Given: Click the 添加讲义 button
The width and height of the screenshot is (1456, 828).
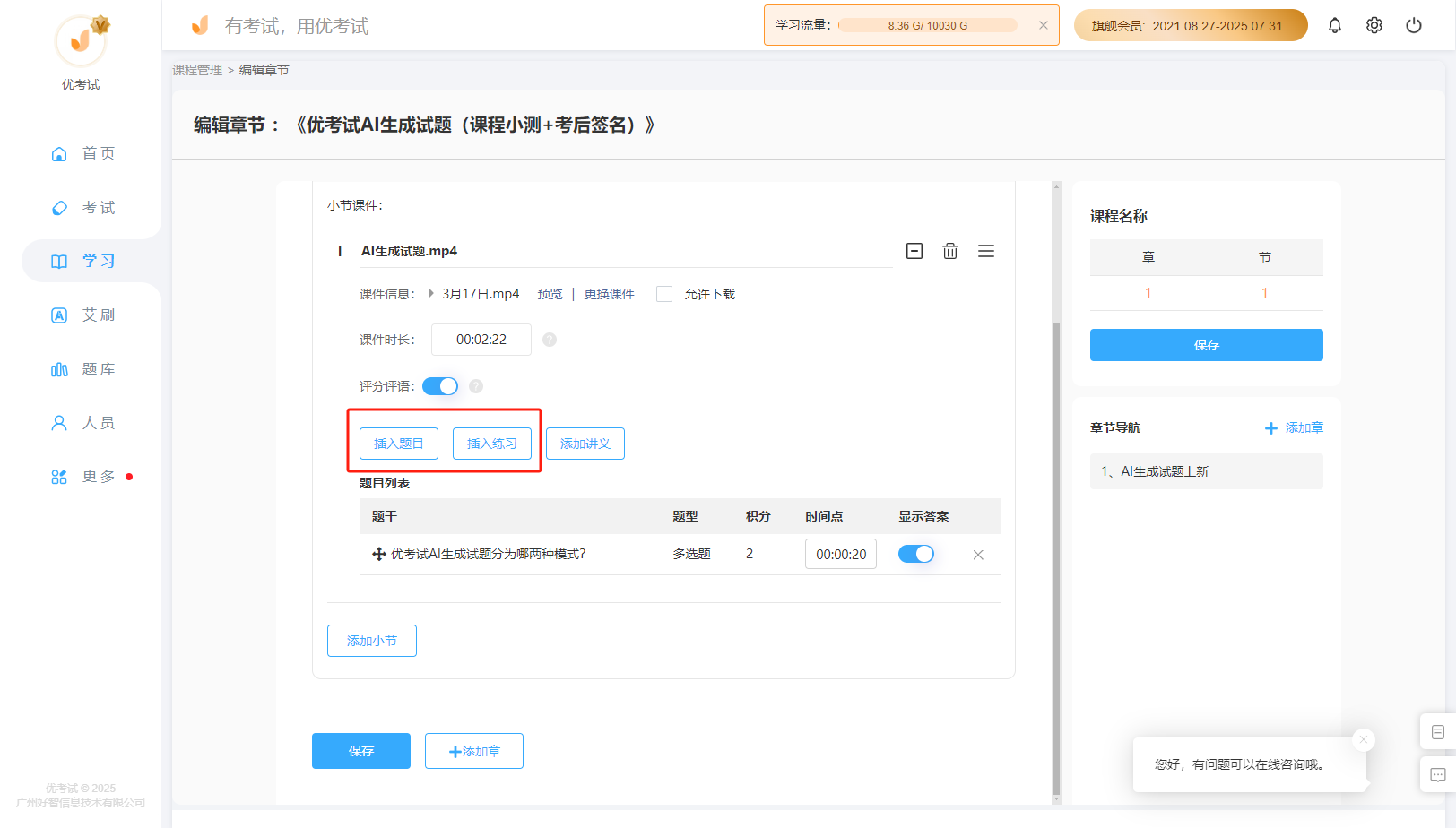Looking at the screenshot, I should pyautogui.click(x=585, y=444).
